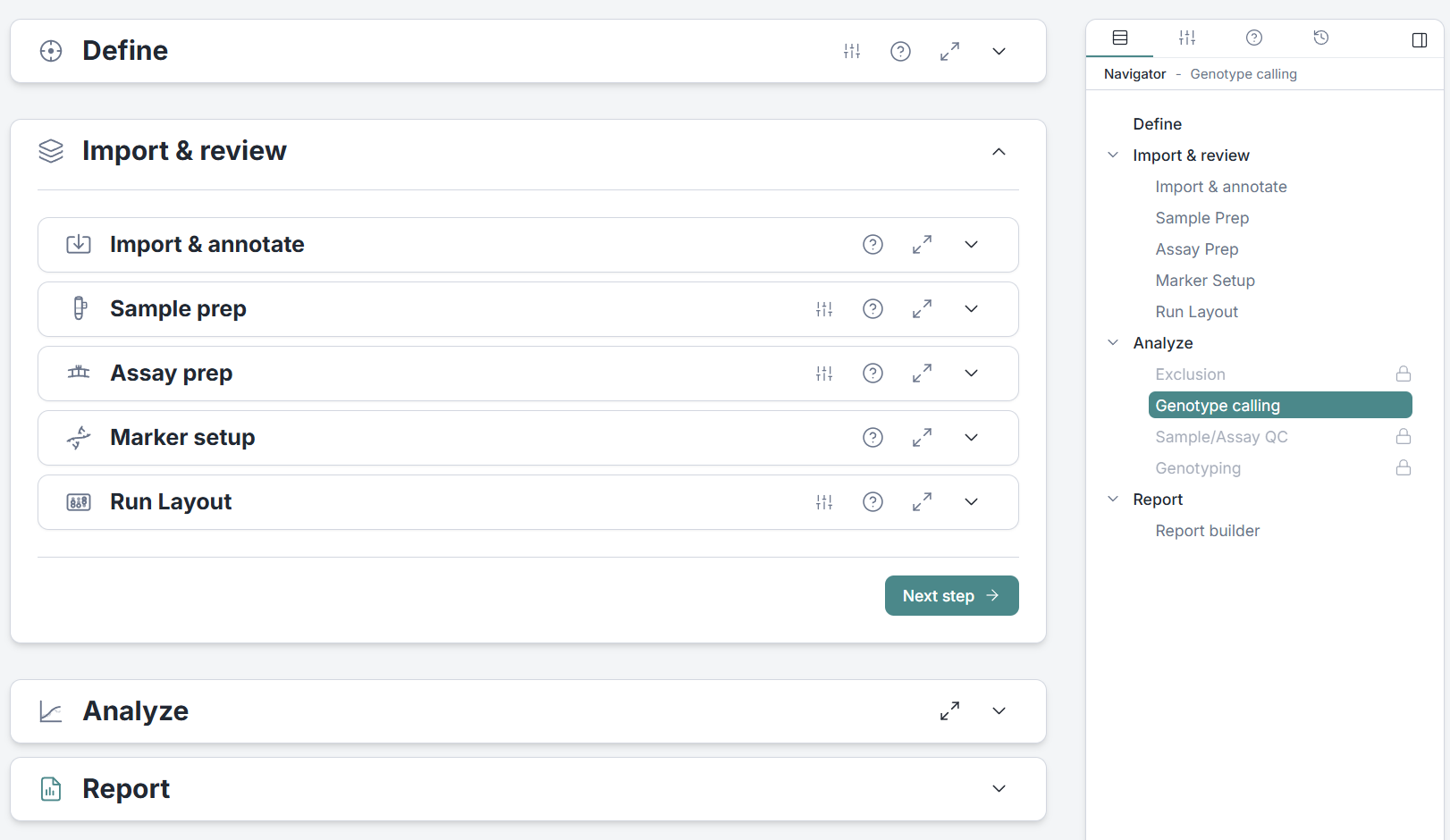Viewport: 1450px width, 840px height.
Task: Go to Sample Prep in Navigator
Action: tap(1201, 218)
